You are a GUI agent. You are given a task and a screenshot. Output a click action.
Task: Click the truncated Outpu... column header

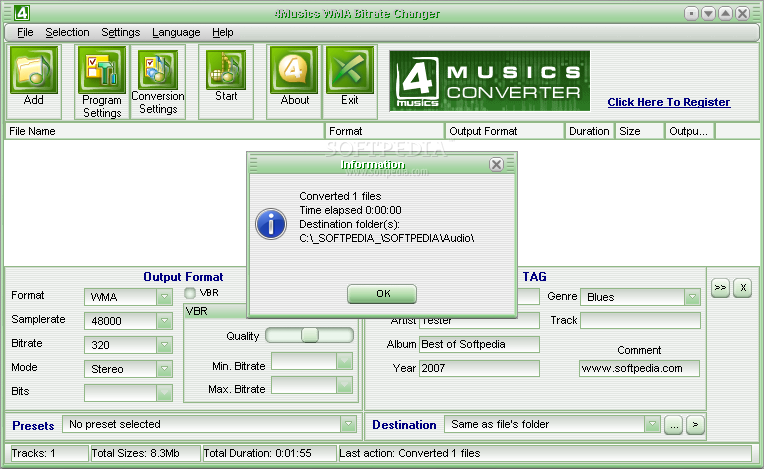[690, 131]
